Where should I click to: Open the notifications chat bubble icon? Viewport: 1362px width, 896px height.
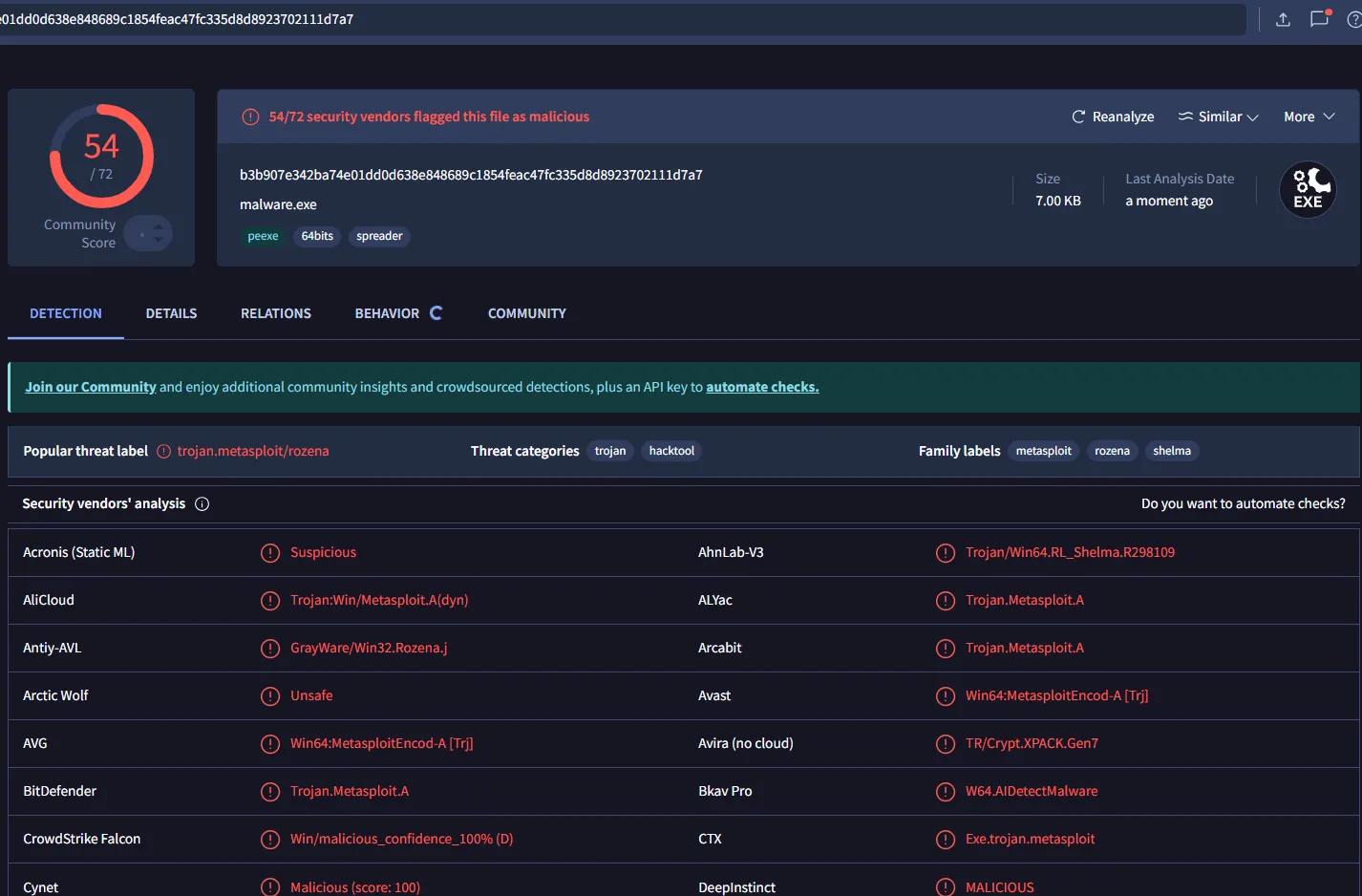(1319, 19)
